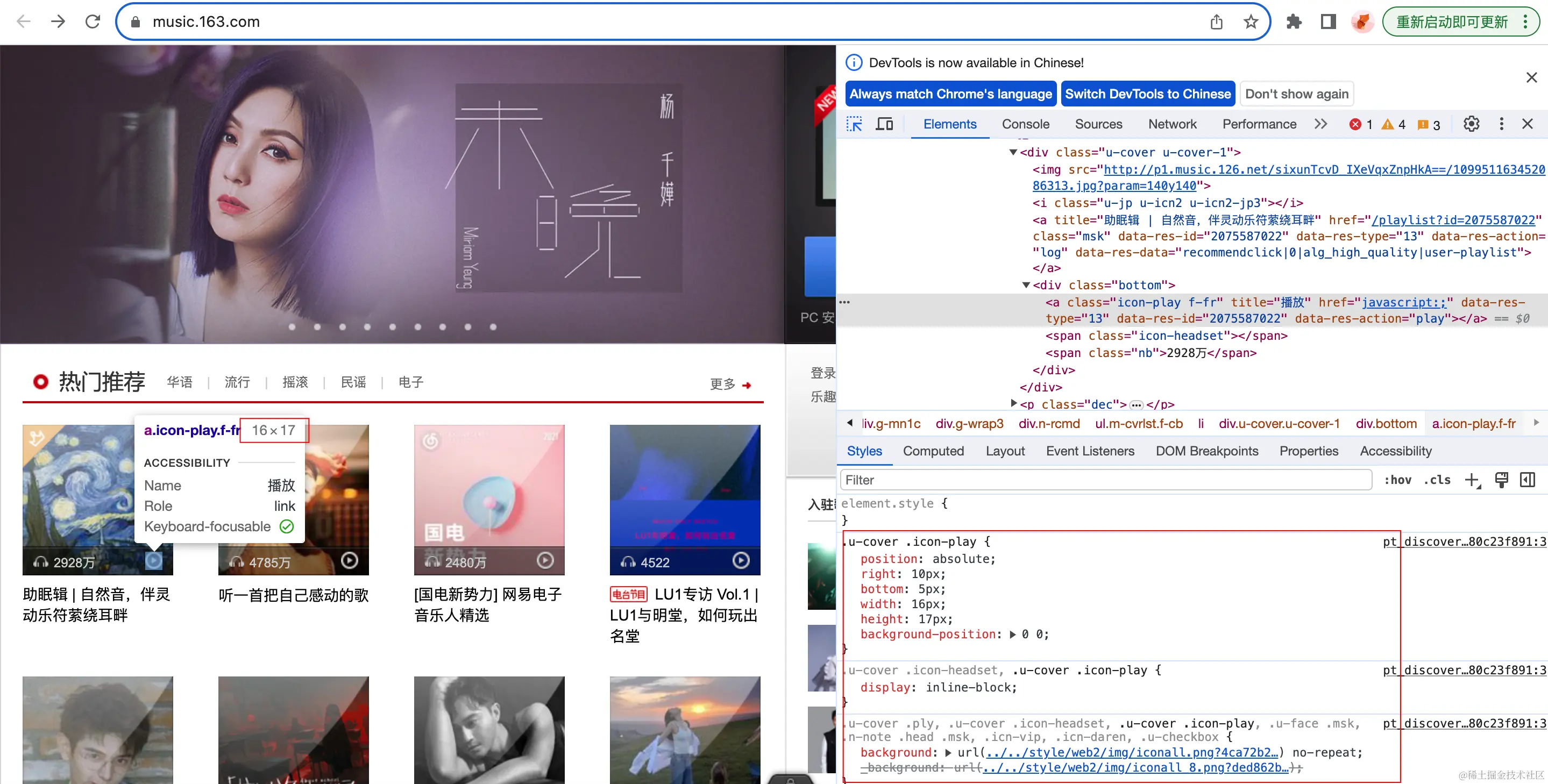The image size is (1548, 784).
Task: Click Always match Chrome's language
Action: pyautogui.click(x=950, y=94)
